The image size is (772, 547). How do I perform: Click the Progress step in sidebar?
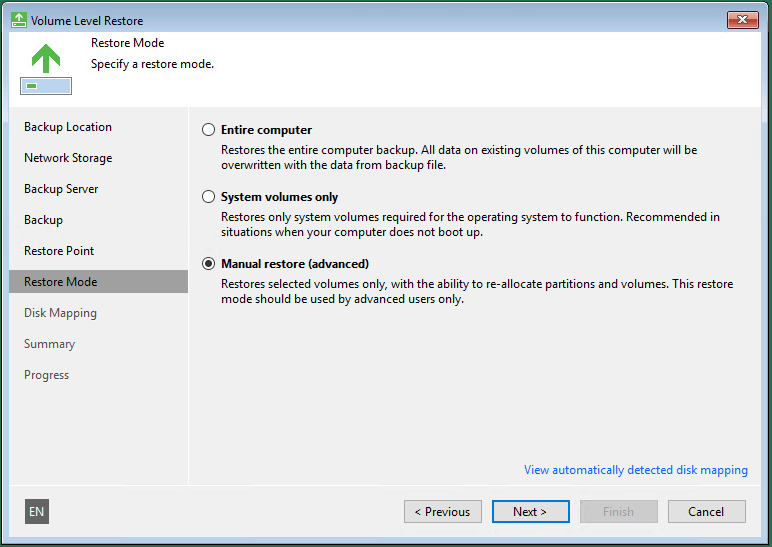click(x=47, y=375)
